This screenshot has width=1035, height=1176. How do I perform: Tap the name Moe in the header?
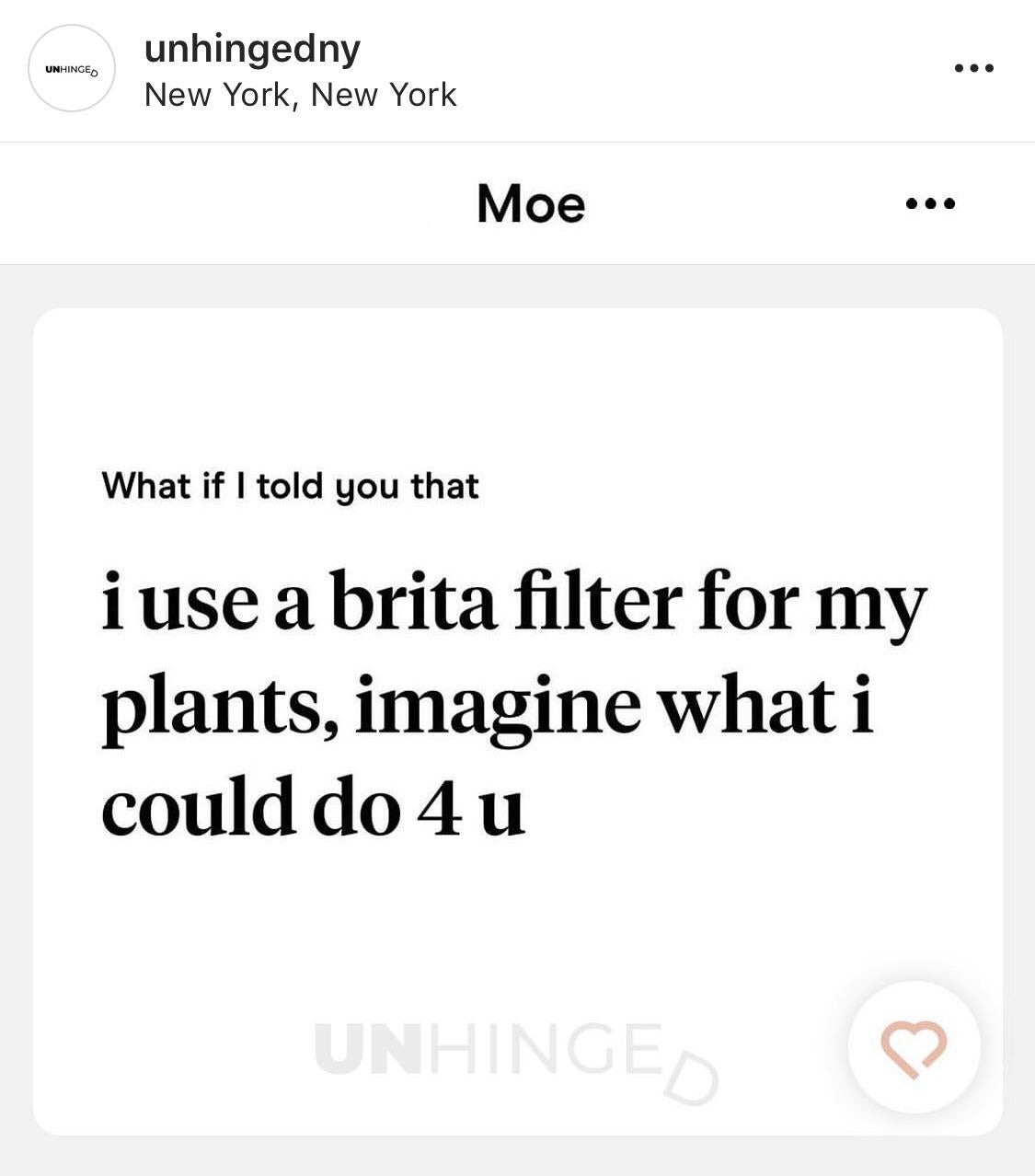(531, 204)
